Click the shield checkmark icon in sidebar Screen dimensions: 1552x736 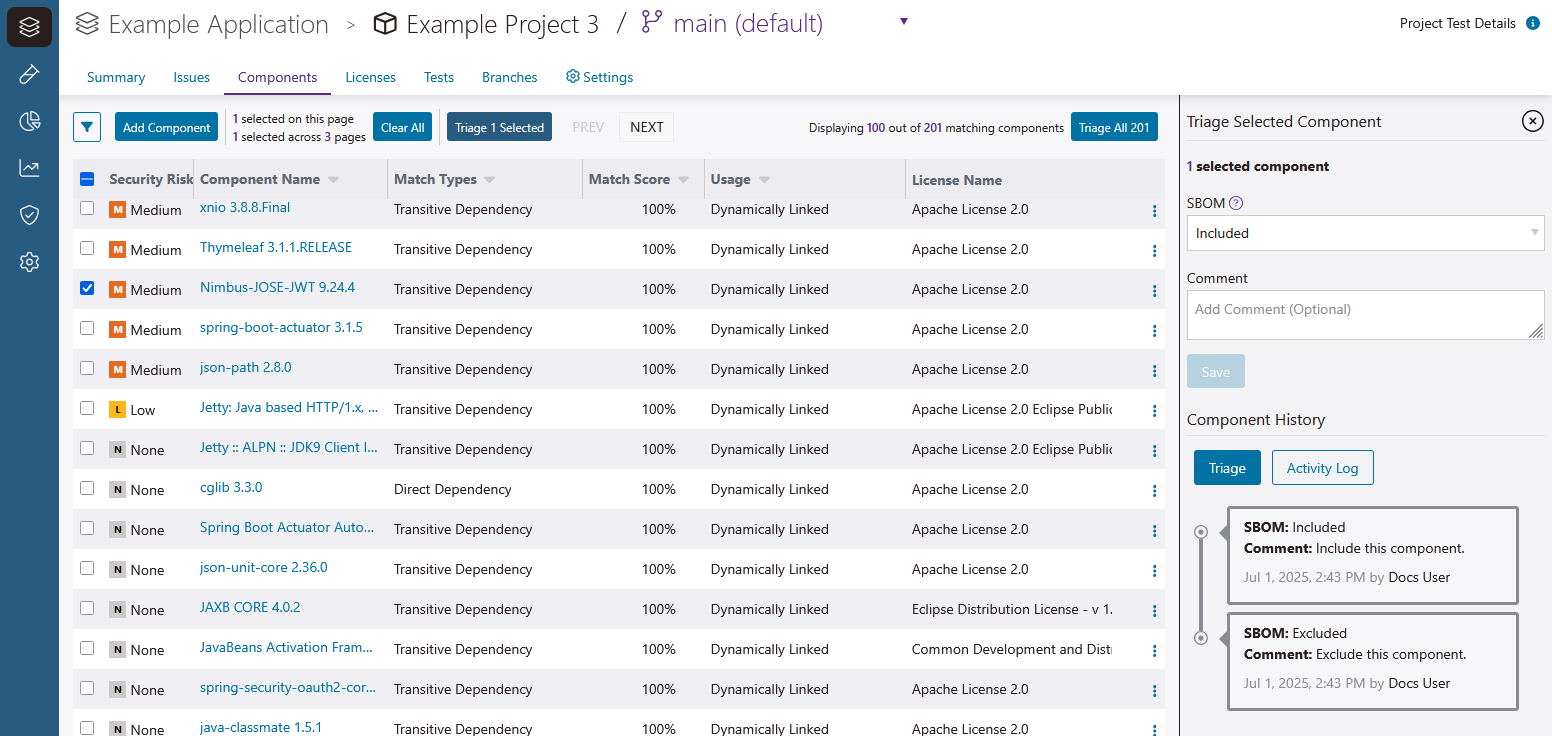point(29,215)
